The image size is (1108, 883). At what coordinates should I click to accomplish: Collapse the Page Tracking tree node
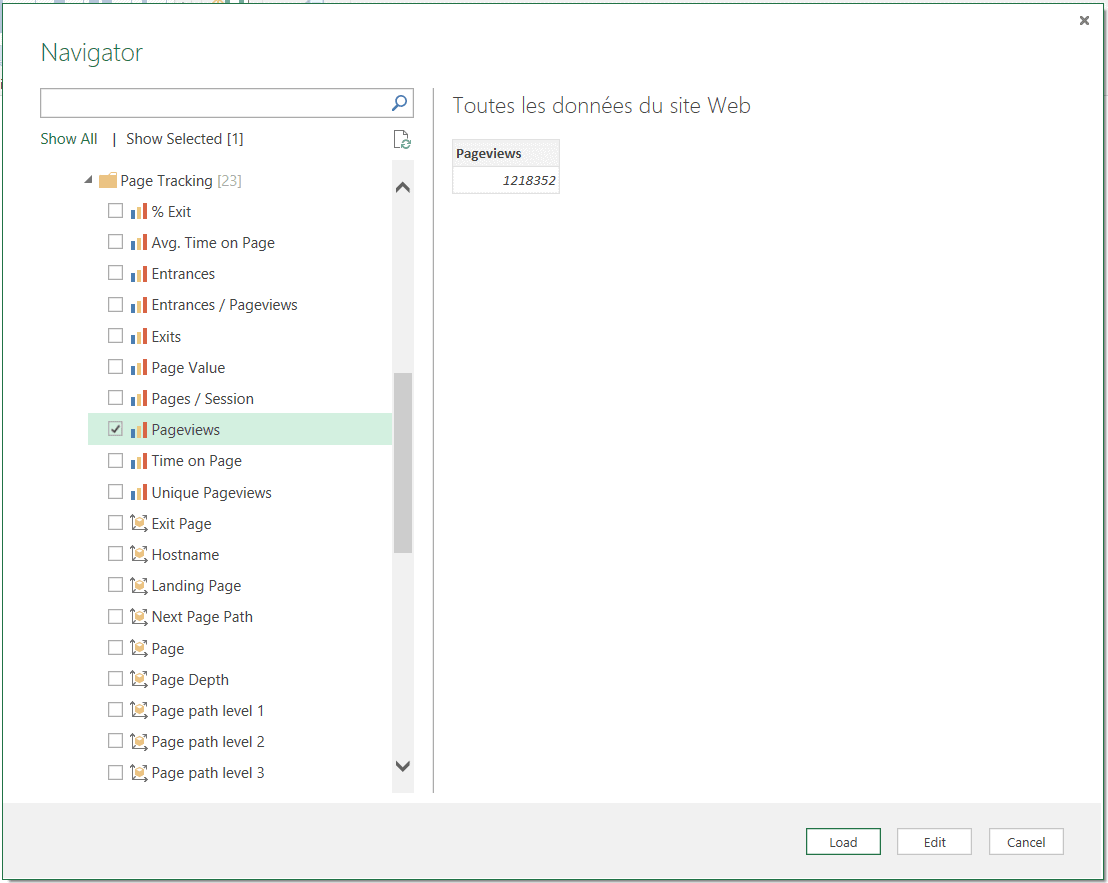coord(88,181)
